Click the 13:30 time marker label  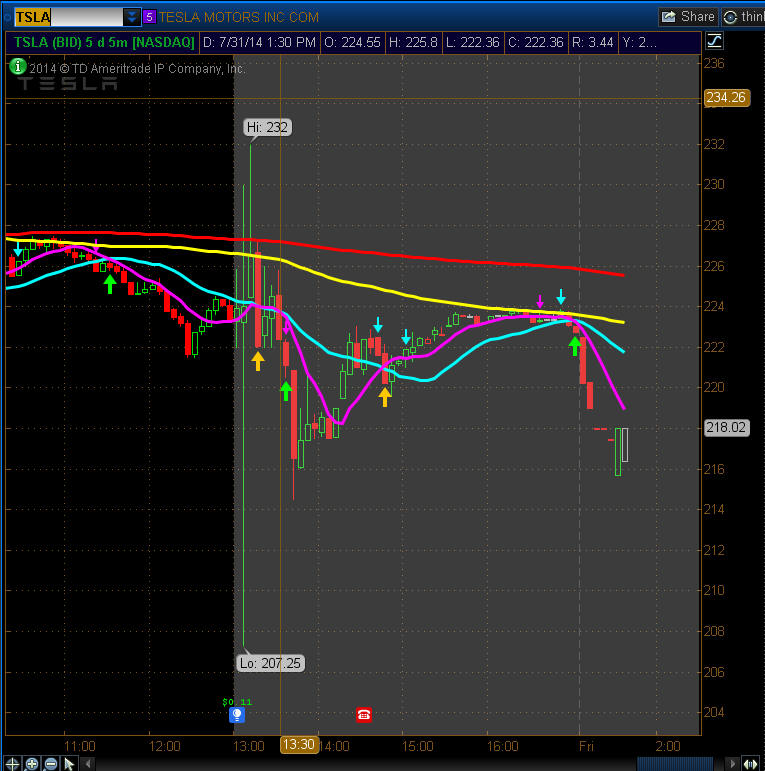pos(298,745)
